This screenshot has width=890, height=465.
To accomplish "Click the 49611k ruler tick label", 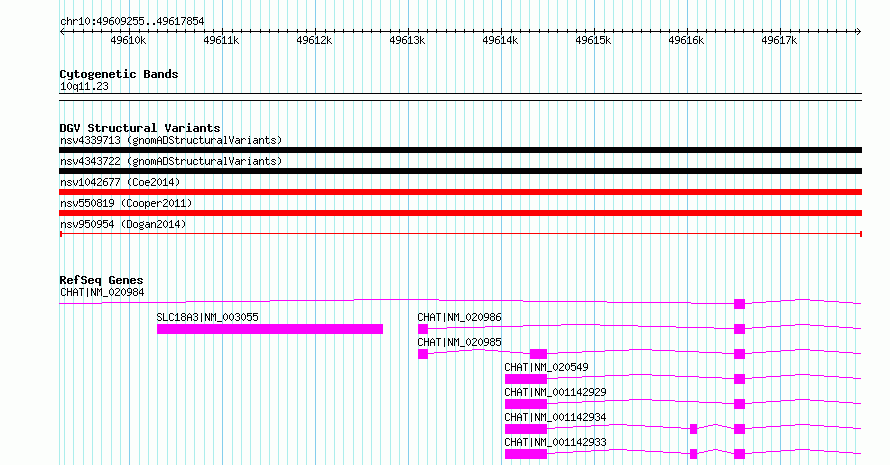I will click(221, 40).
